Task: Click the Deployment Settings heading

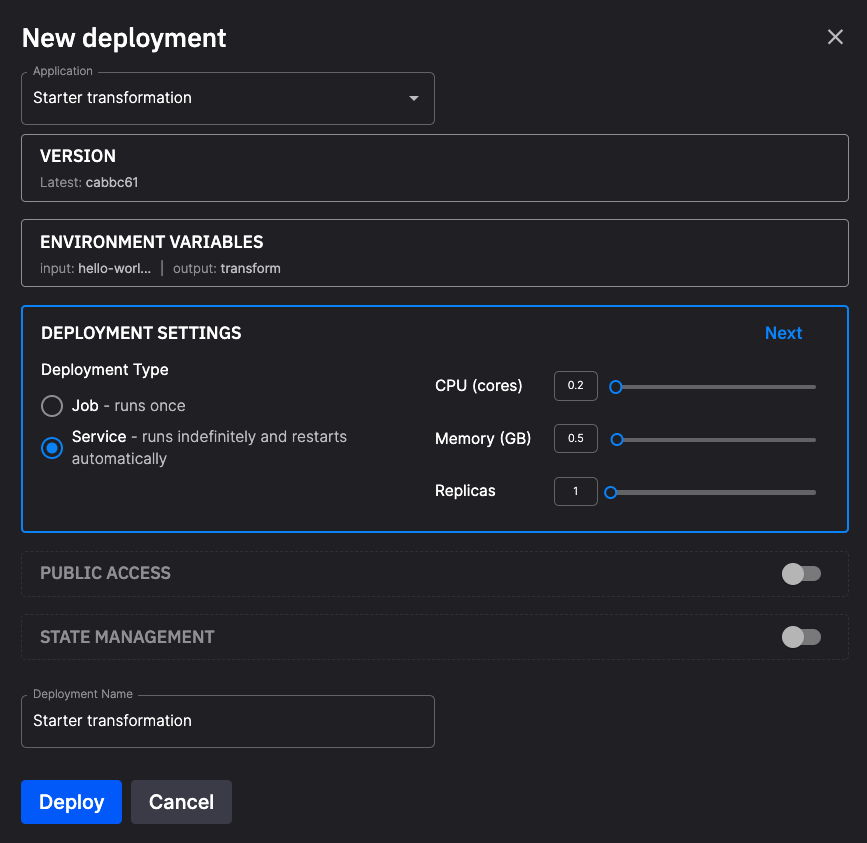Action: click(141, 333)
